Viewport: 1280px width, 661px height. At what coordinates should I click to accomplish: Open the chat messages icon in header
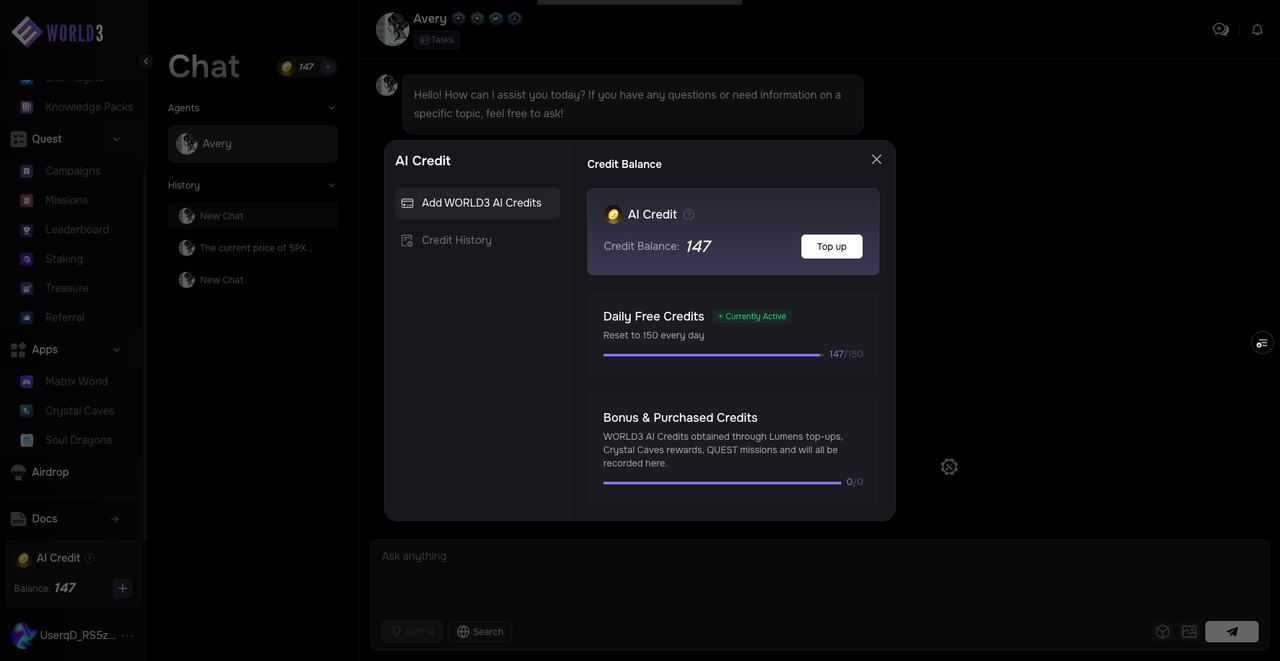(x=1220, y=30)
